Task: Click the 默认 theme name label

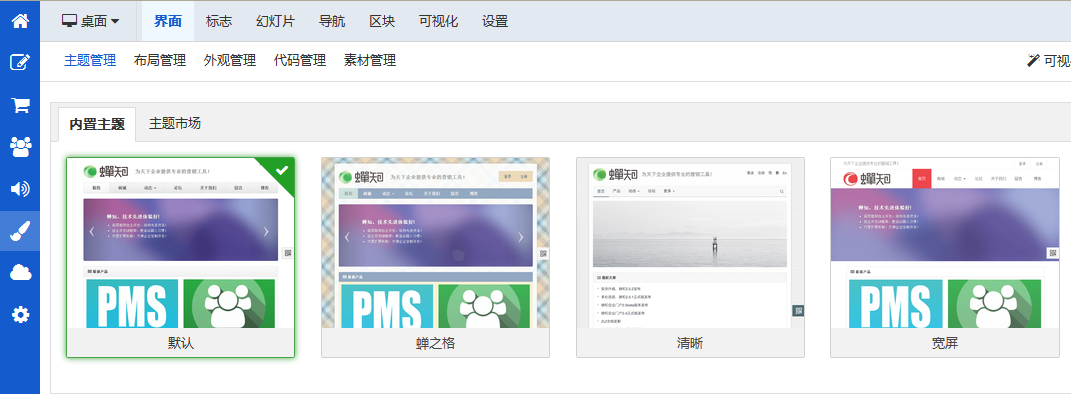Action: click(181, 343)
